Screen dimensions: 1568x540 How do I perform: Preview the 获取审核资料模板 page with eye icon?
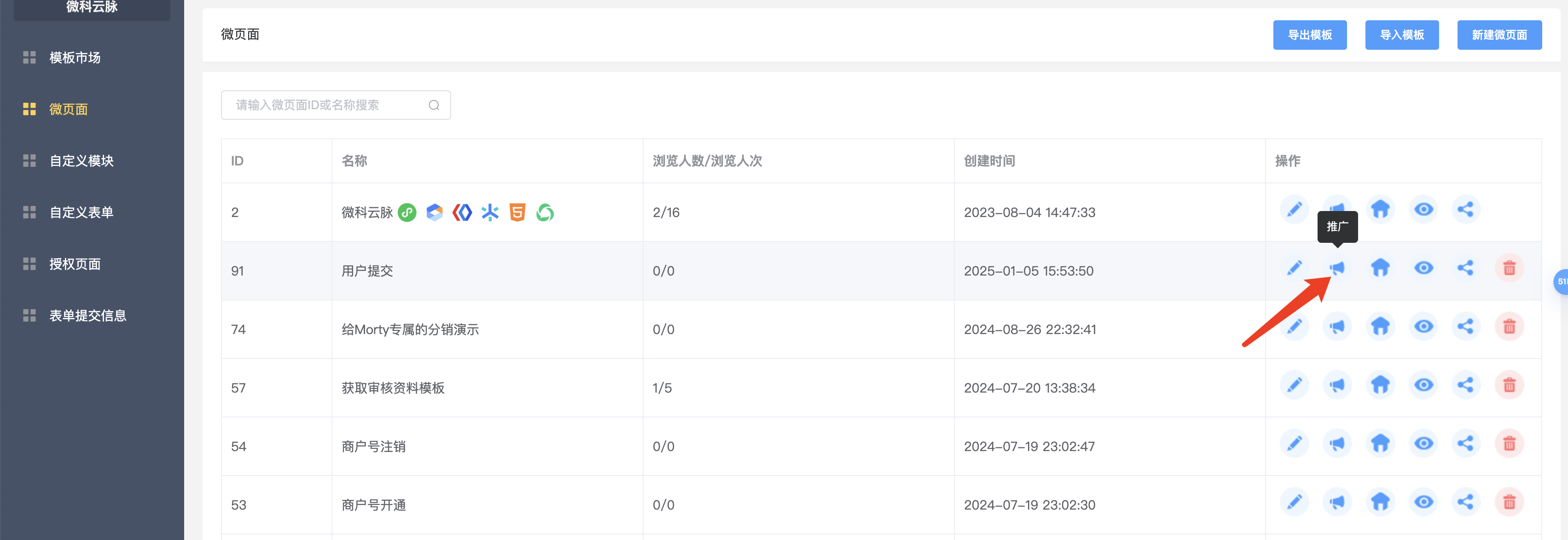click(1423, 385)
